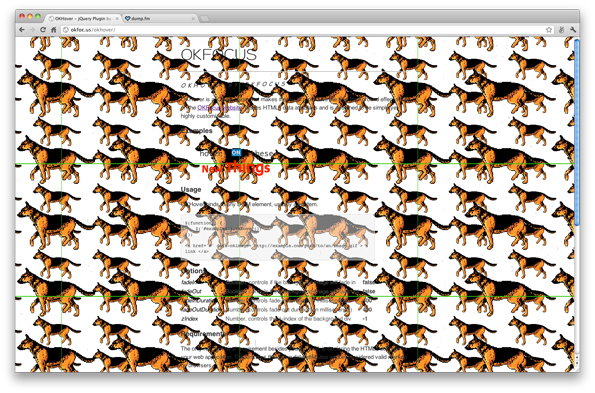Click the green macOS zoom window button

pyautogui.click(x=38, y=16)
